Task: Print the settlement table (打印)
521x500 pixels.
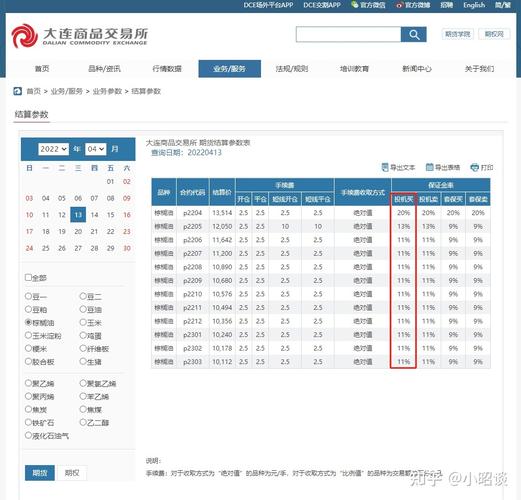Action: [482, 167]
